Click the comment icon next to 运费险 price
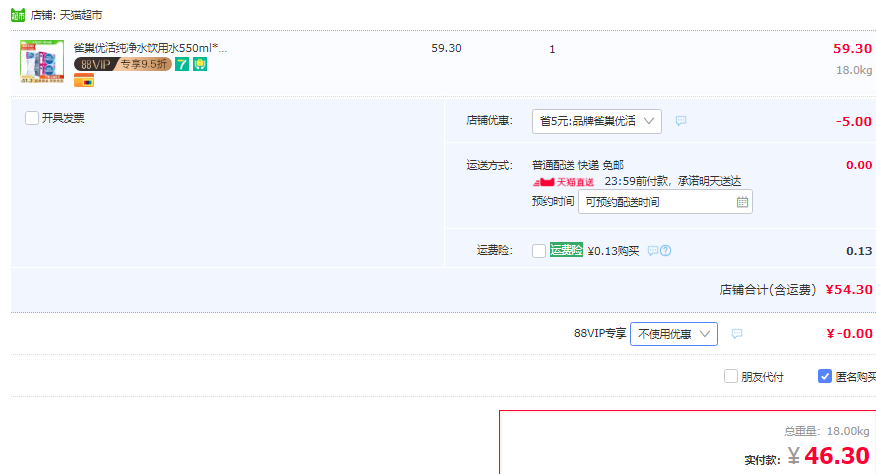The width and height of the screenshot is (876, 474). pos(653,251)
